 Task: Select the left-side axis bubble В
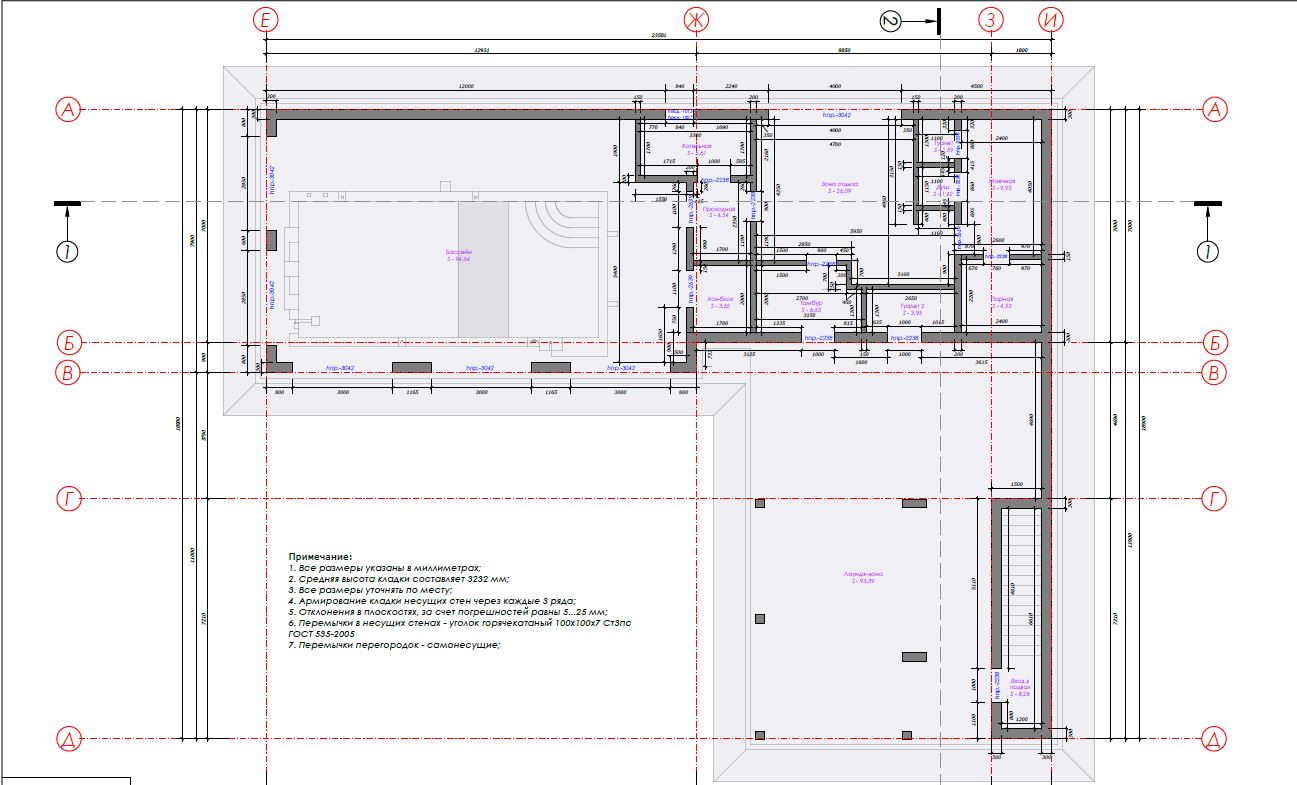click(68, 374)
